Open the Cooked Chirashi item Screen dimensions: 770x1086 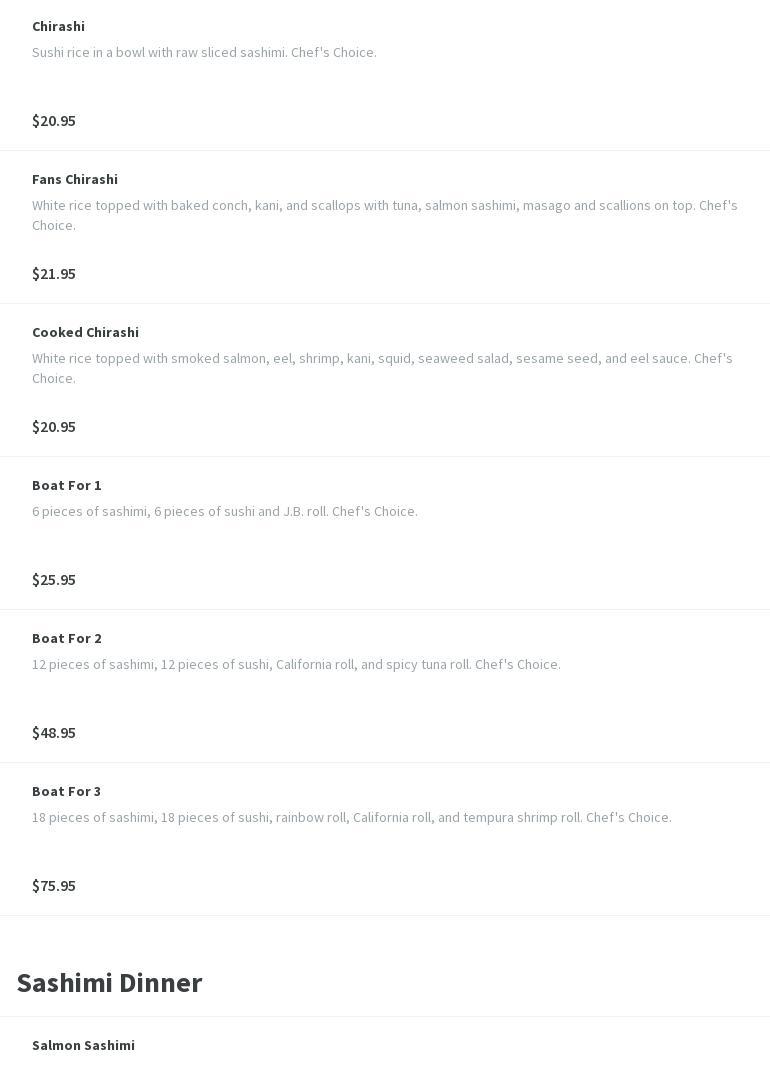85,332
